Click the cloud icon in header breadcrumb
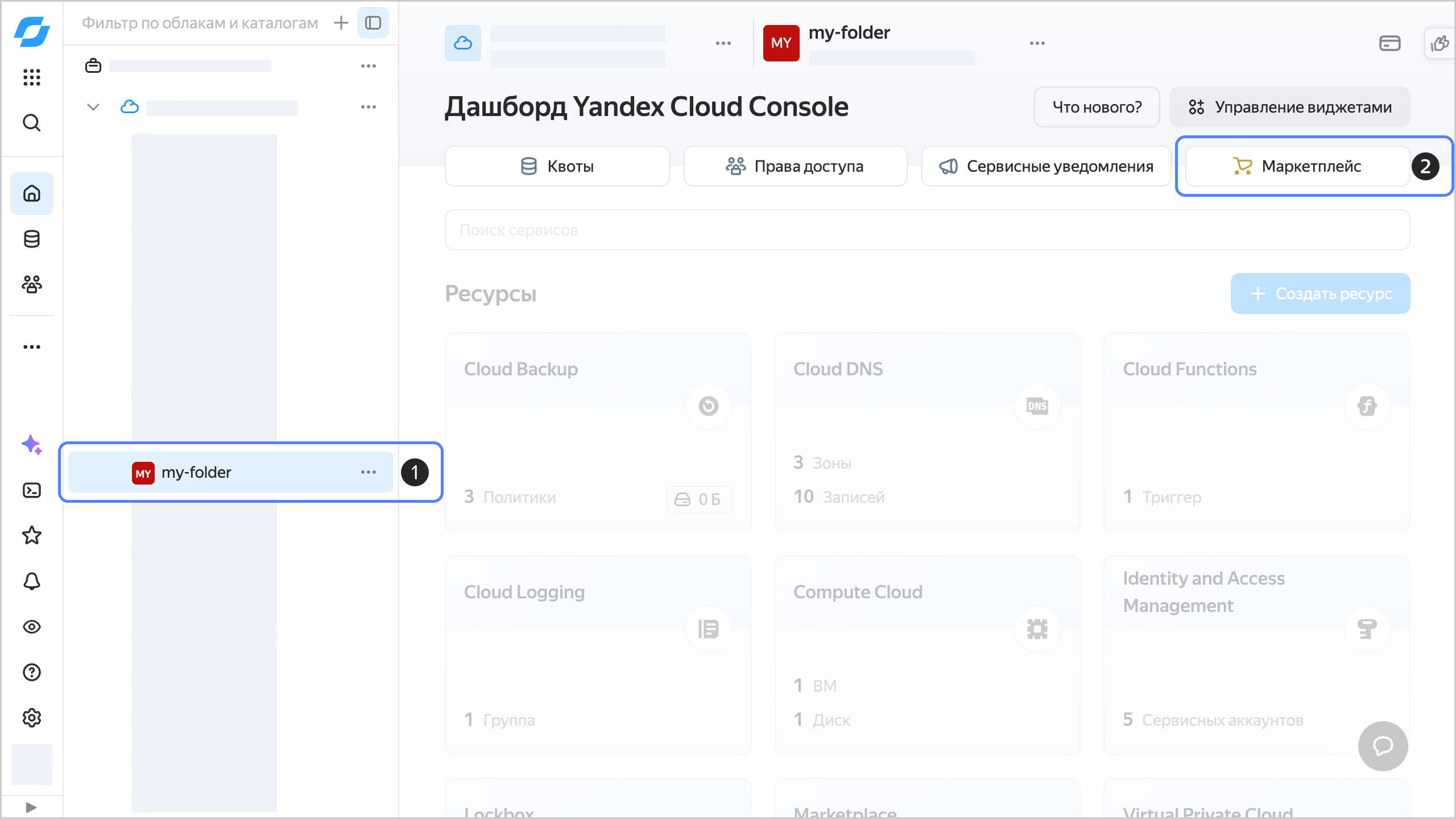The width and height of the screenshot is (1456, 819). [x=463, y=43]
